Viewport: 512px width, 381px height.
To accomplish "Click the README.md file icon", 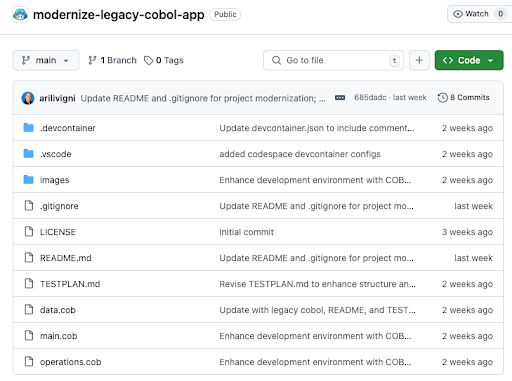I will [29, 258].
